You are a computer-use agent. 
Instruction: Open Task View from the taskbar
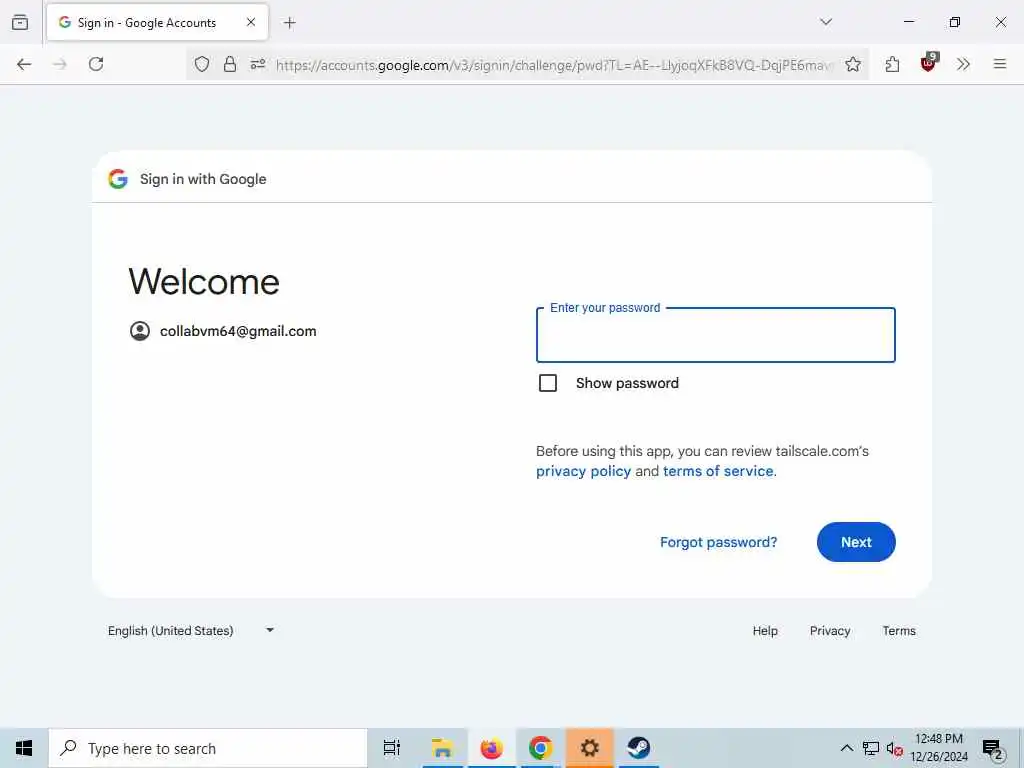[x=392, y=748]
